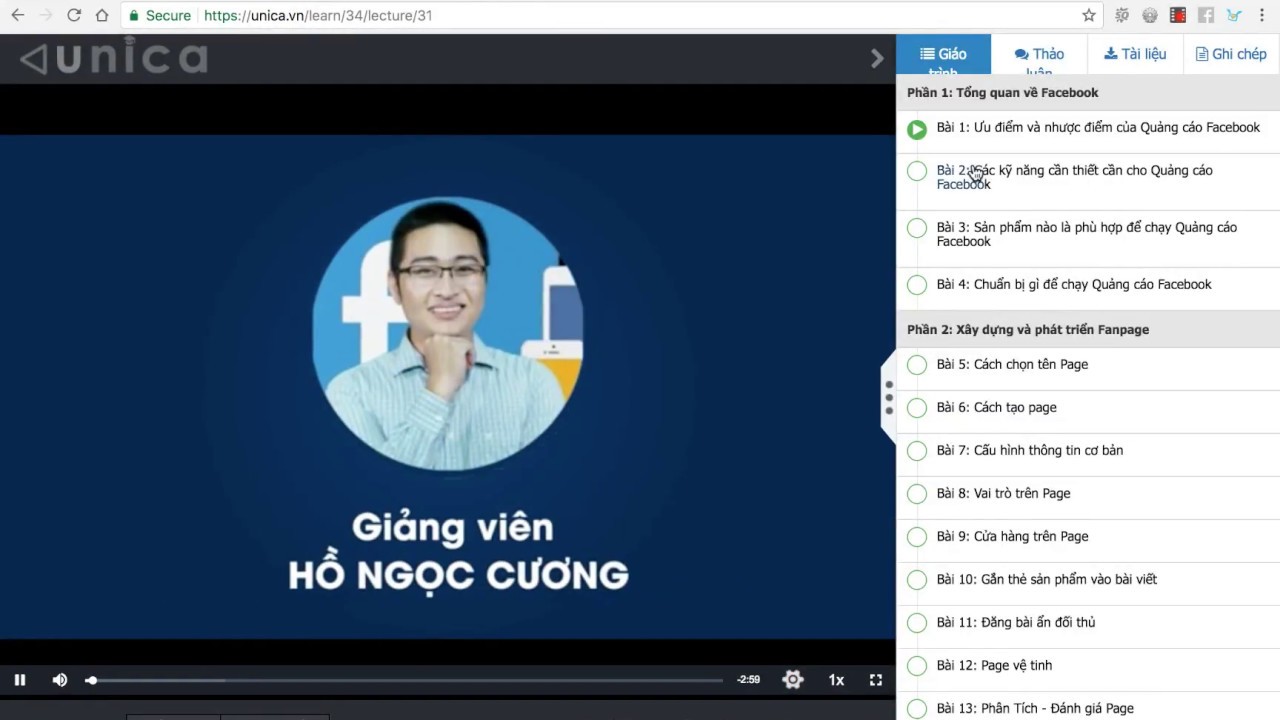
Task: Change playback speed 1x
Action: coord(836,680)
